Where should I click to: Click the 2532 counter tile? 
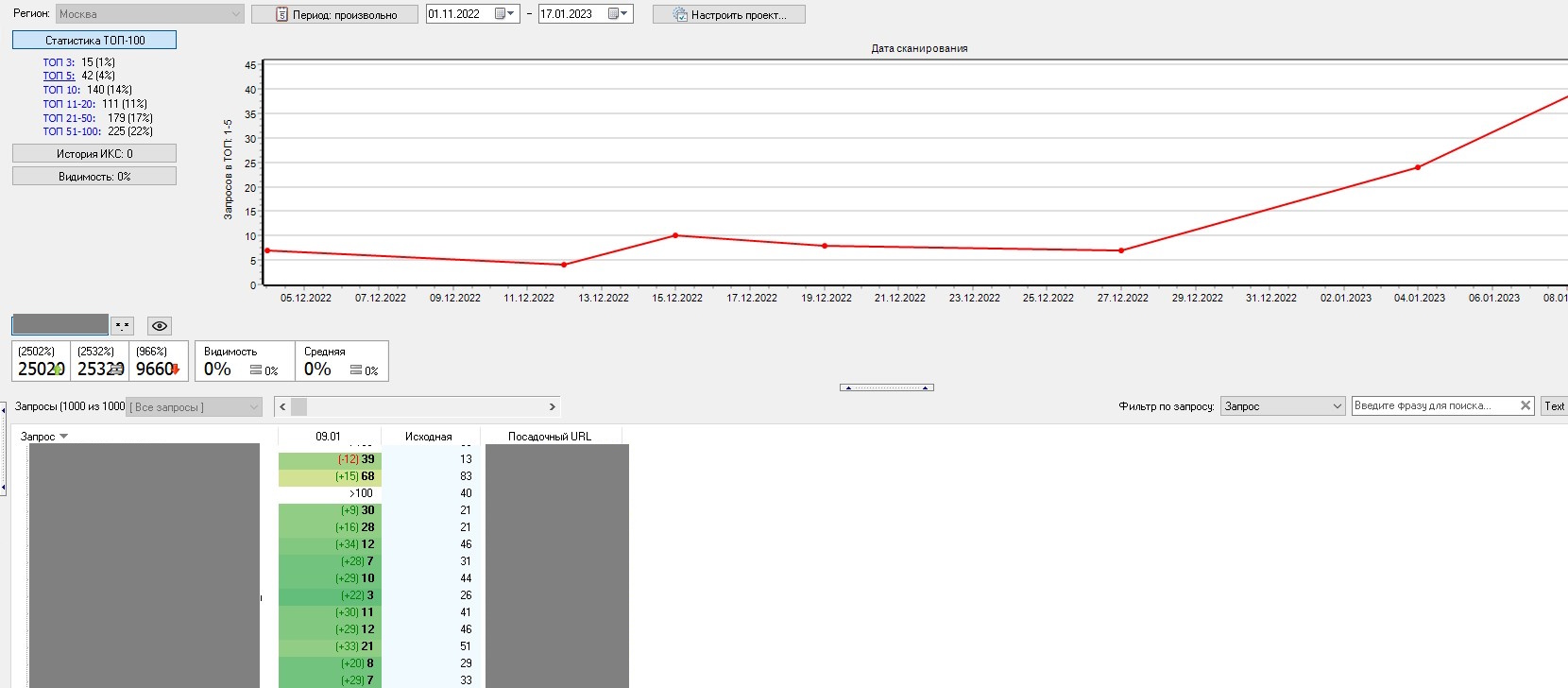100,361
